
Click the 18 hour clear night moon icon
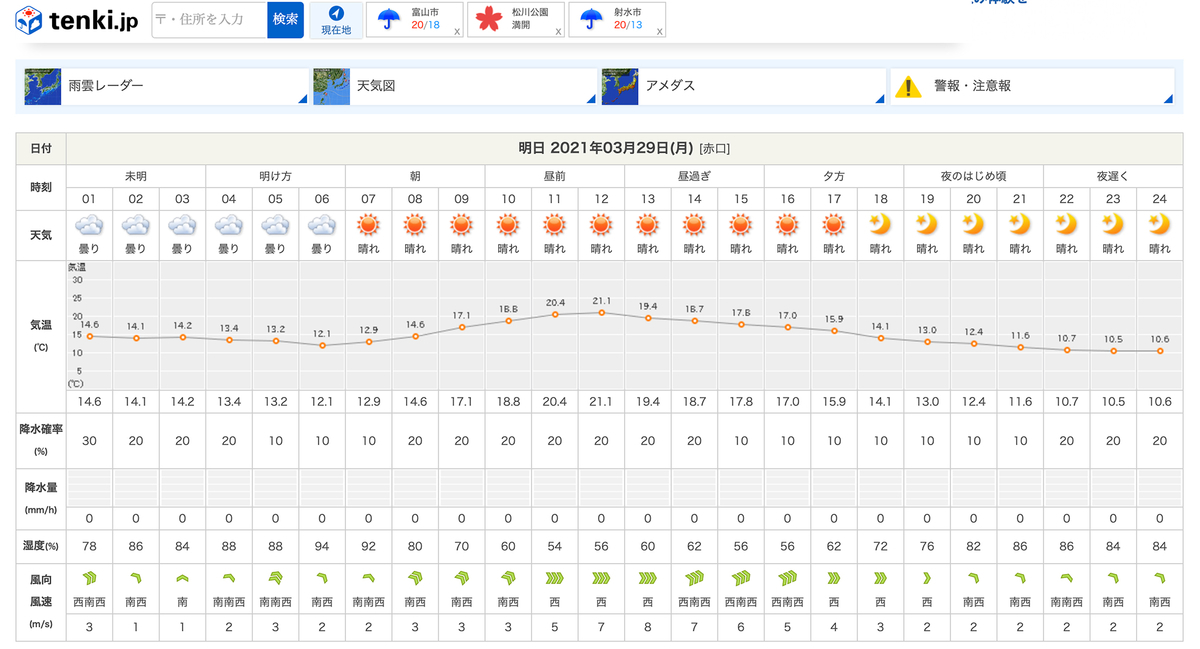click(880, 224)
